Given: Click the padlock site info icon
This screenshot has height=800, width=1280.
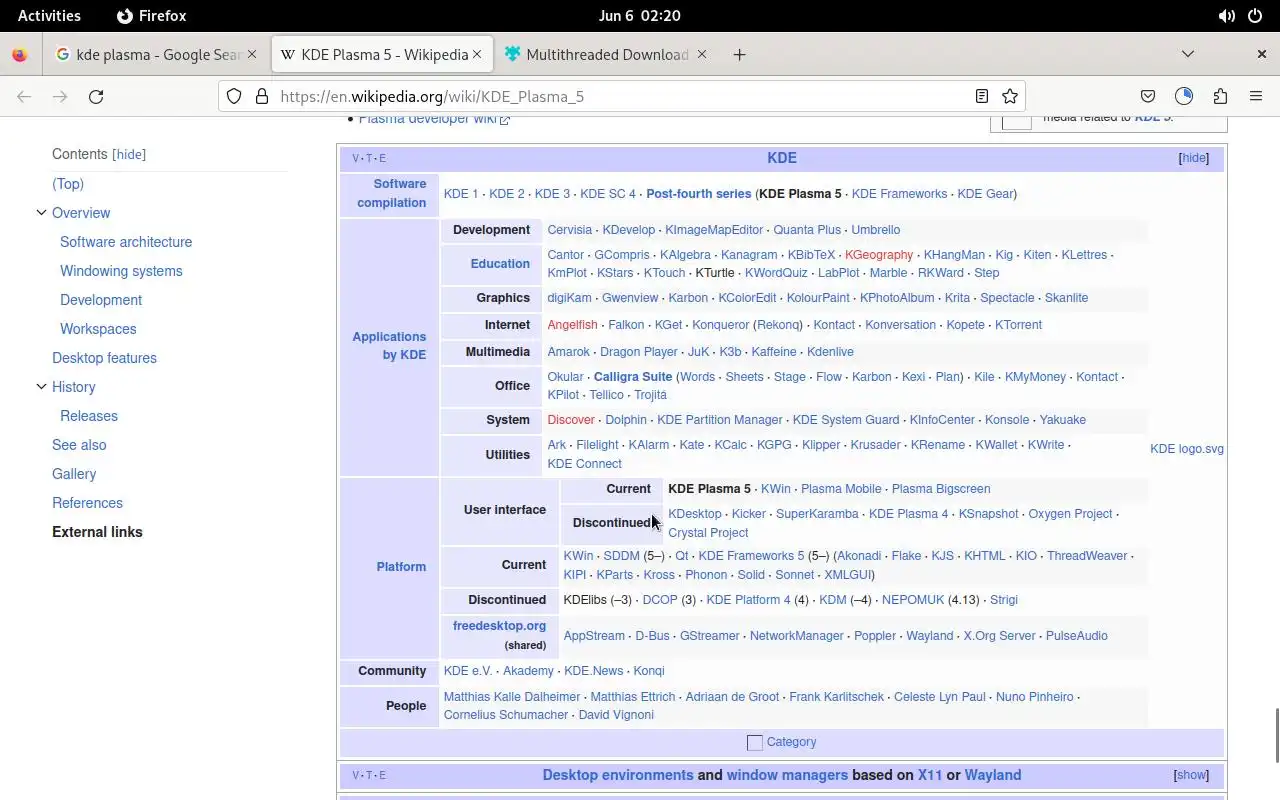Looking at the screenshot, I should tap(262, 97).
